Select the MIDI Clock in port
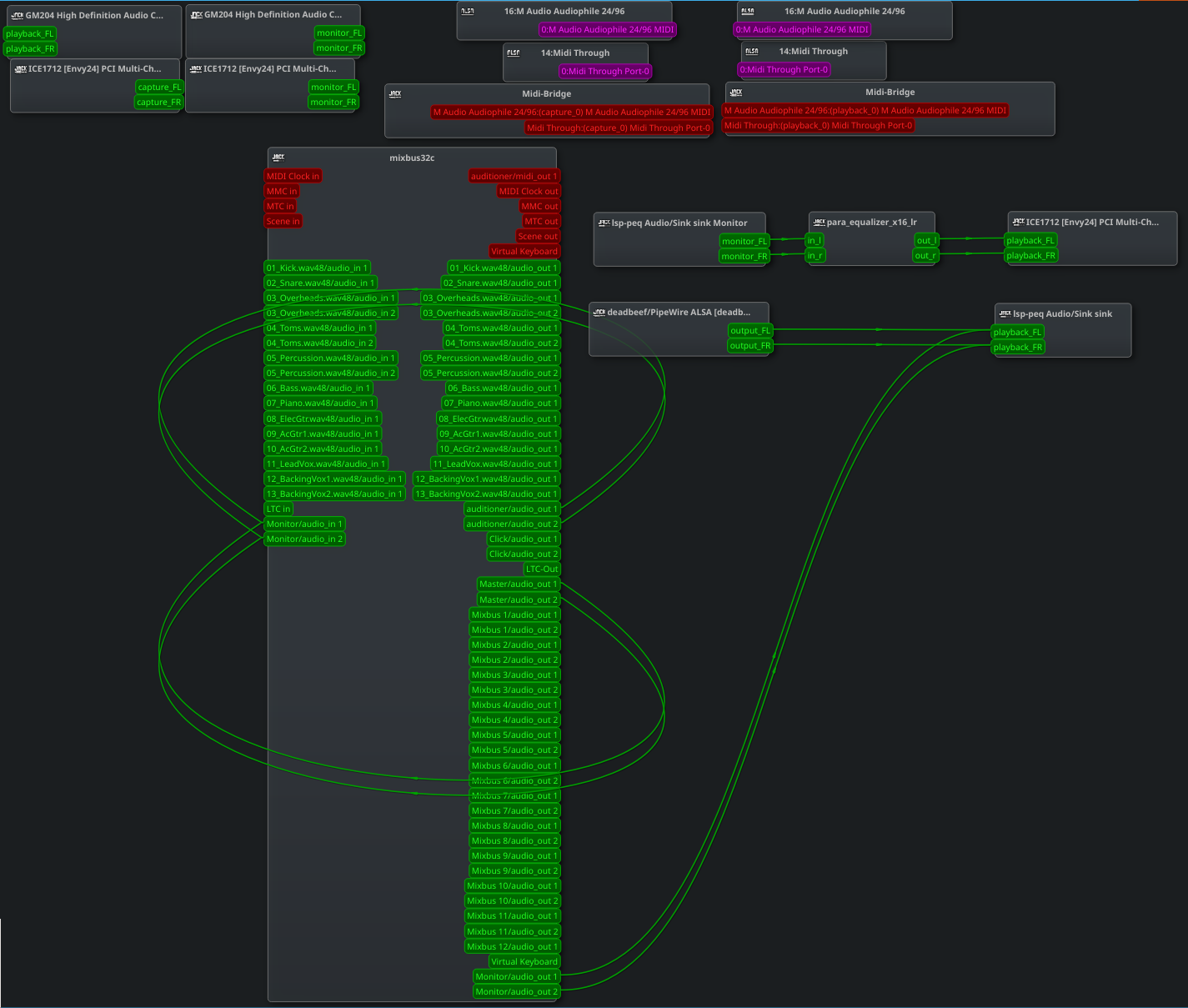1188x1008 pixels. (293, 176)
